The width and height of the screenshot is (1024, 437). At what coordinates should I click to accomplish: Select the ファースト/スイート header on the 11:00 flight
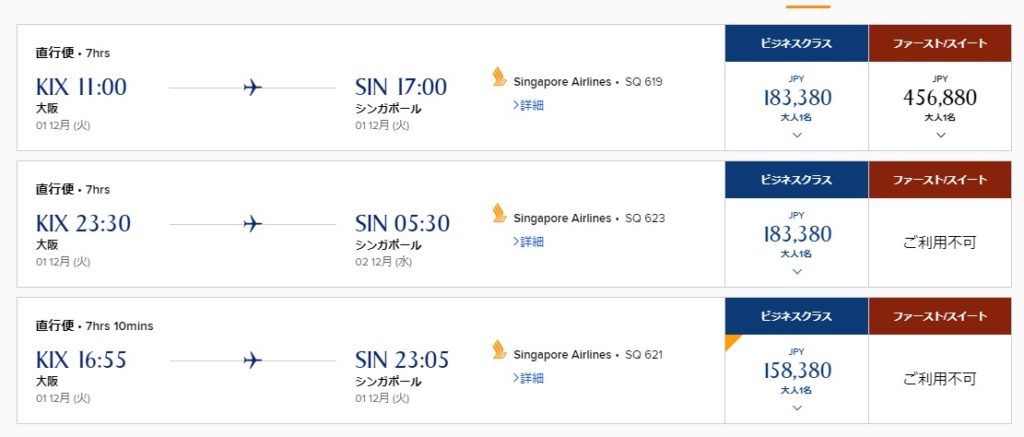[x=940, y=44]
